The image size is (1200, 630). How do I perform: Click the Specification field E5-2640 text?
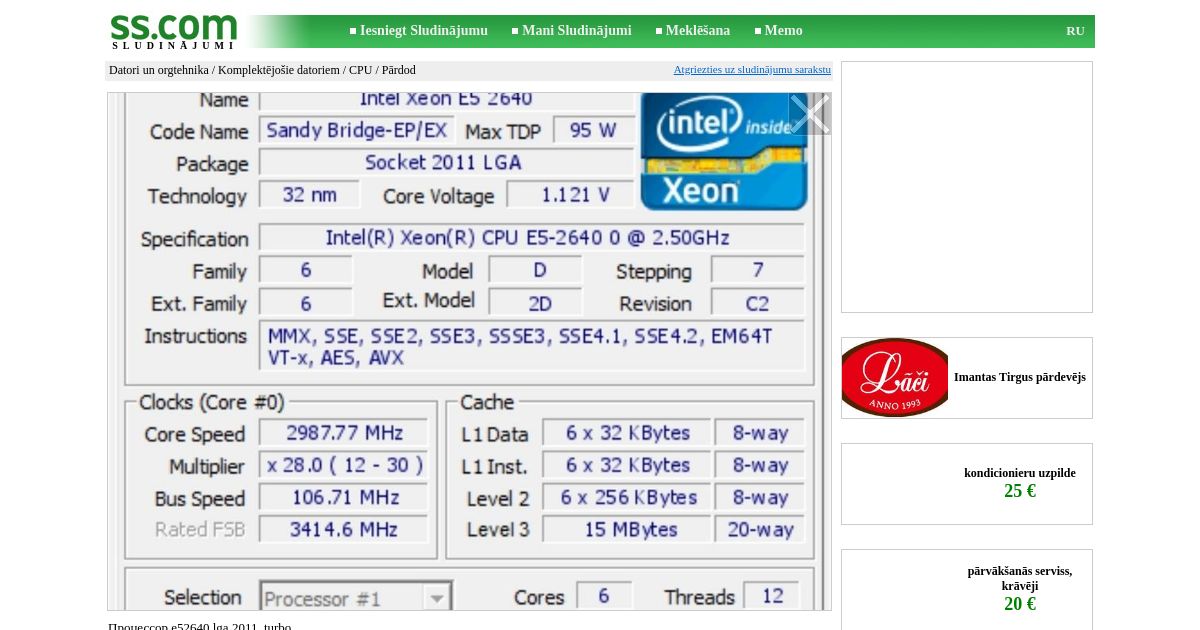532,238
